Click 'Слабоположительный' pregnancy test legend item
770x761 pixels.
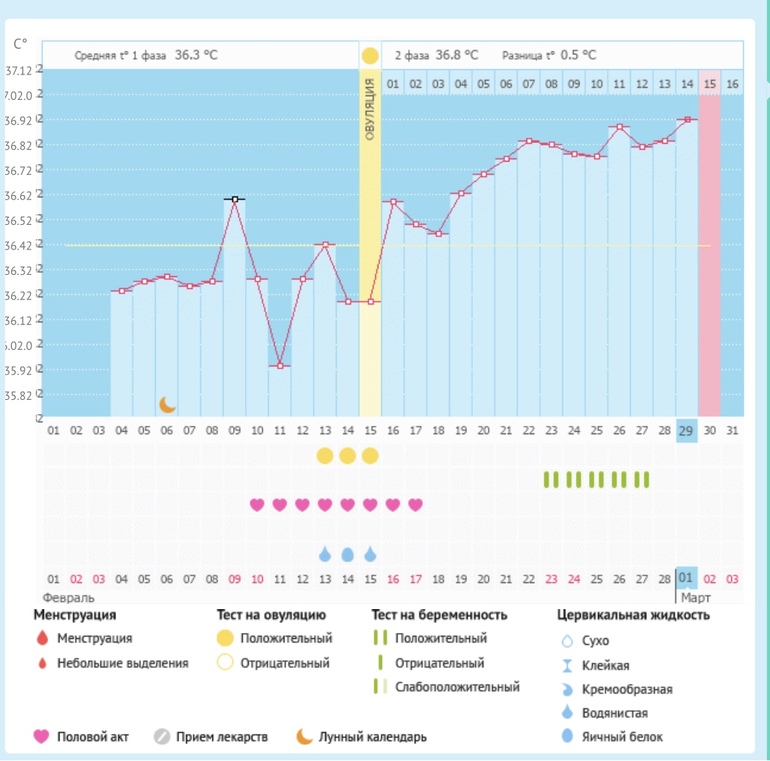[x=454, y=687]
